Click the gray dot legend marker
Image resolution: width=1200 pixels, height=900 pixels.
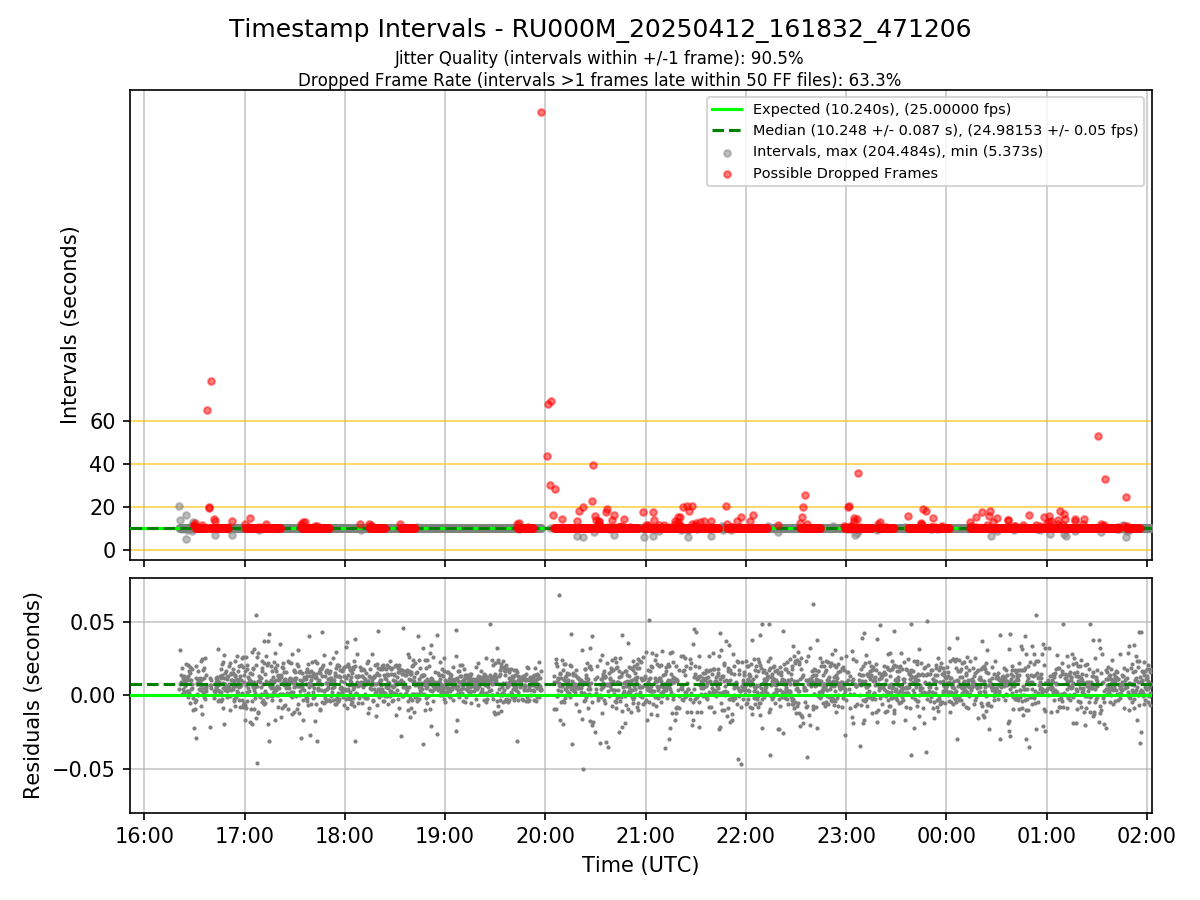click(x=727, y=153)
